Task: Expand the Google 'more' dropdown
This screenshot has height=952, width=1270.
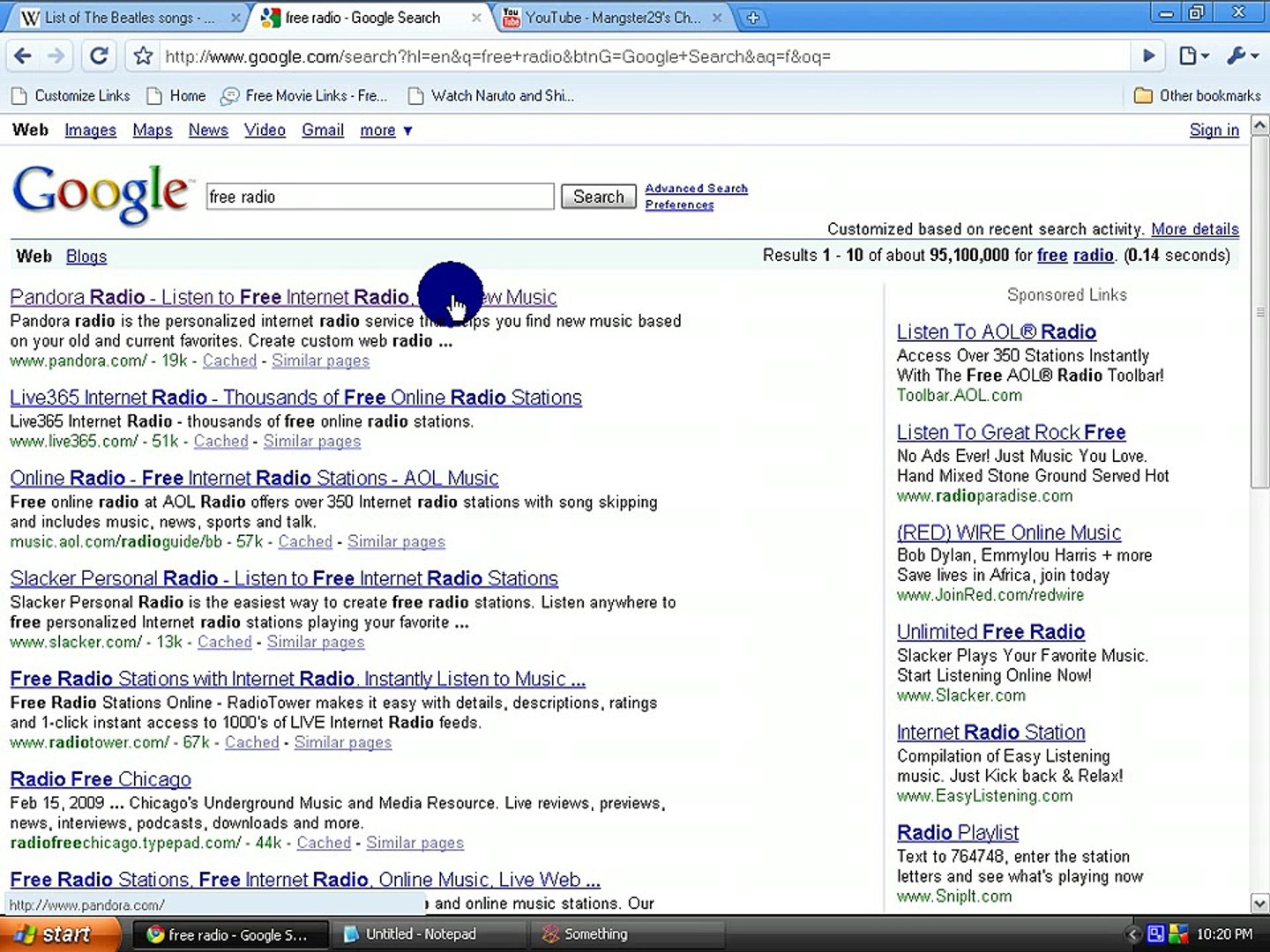Action: pyautogui.click(x=386, y=130)
